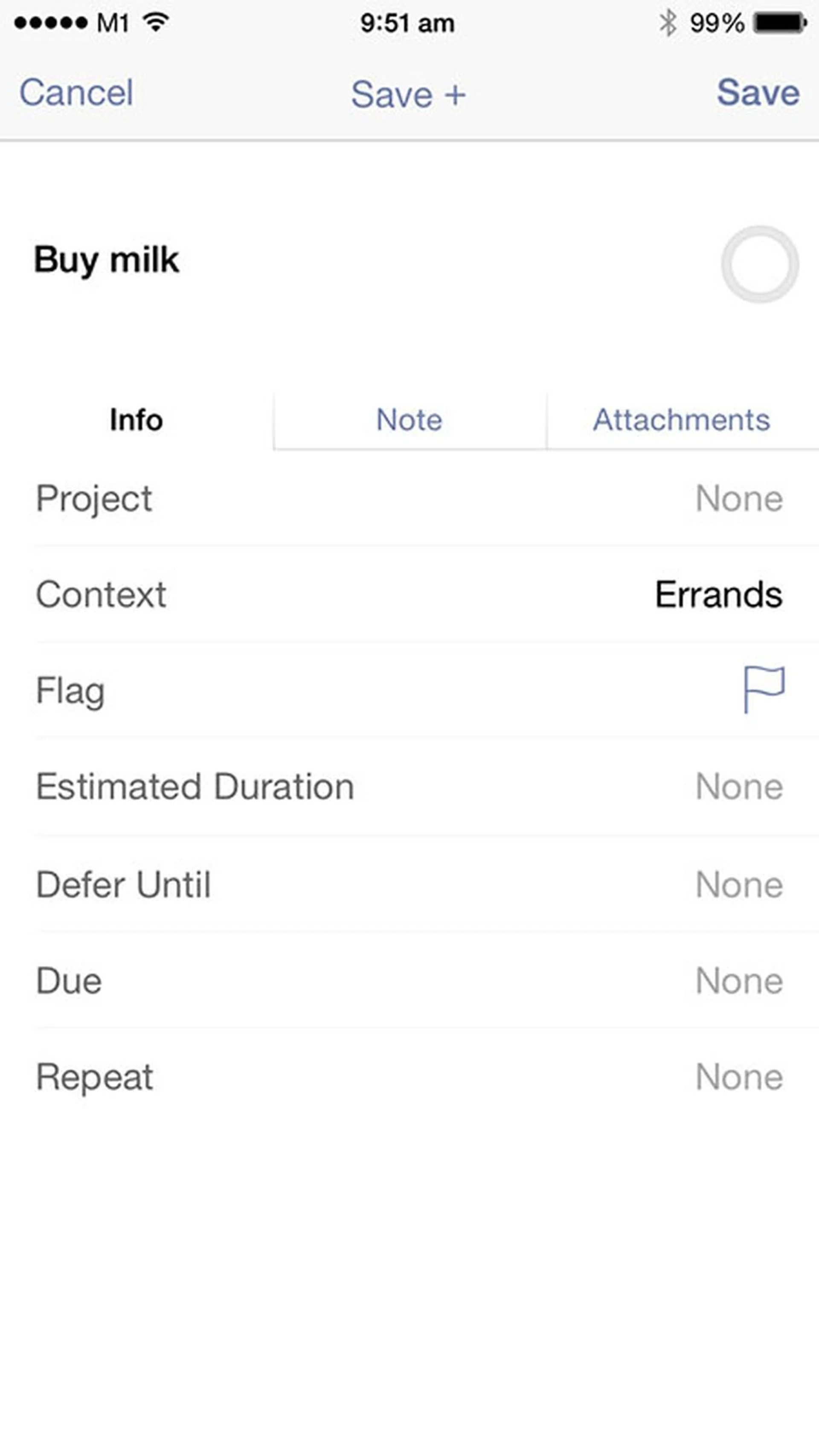Save the Buy milk task
Image resolution: width=819 pixels, height=1456 pixels.
coord(758,93)
